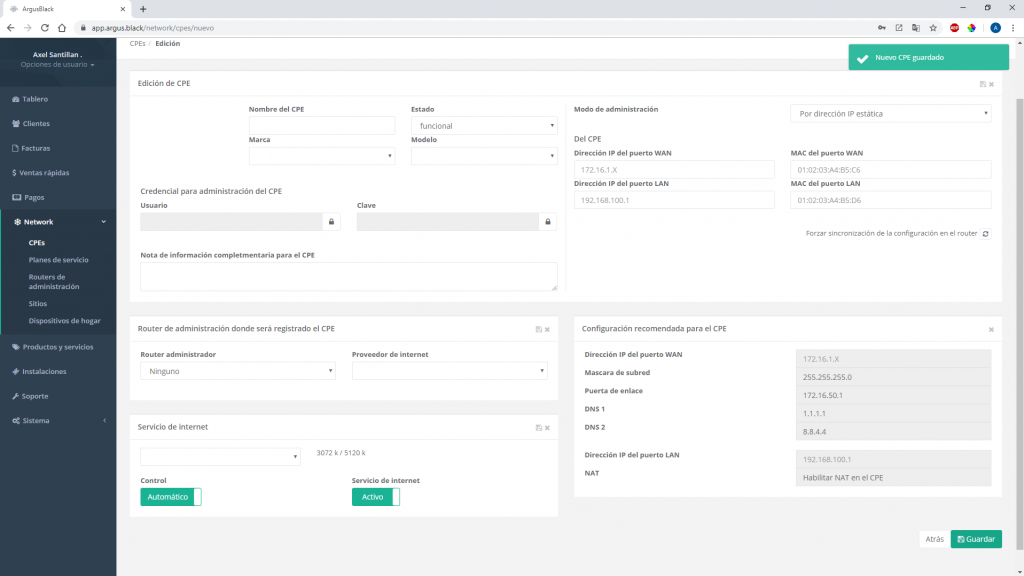The image size is (1024, 576).
Task: Click the Dirección IP del puerto LAN field
Action: [674, 200]
